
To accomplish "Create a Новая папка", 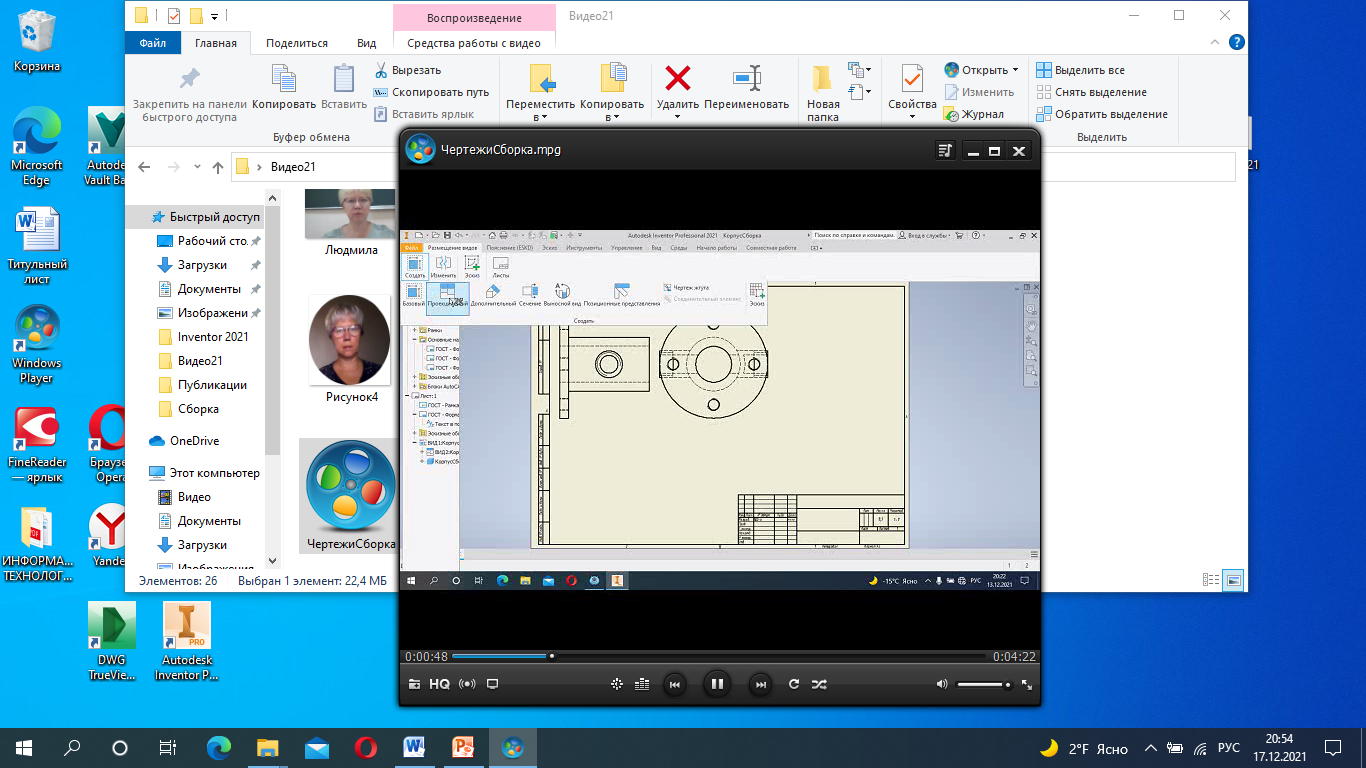I will 823,92.
